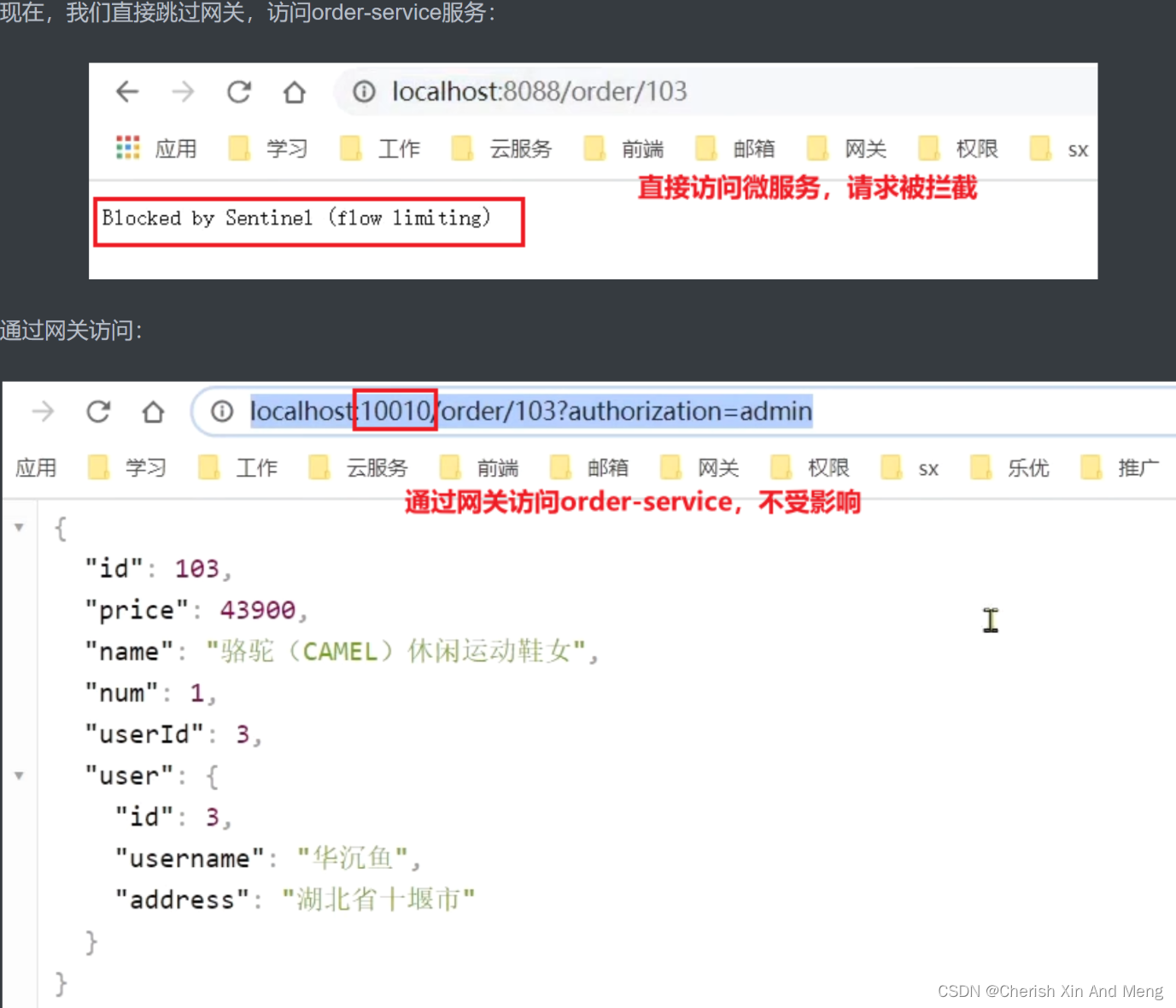Viewport: 1176px width, 1008px height.
Task: Open the 应用 apps grid in the upper browser
Action: click(156, 149)
